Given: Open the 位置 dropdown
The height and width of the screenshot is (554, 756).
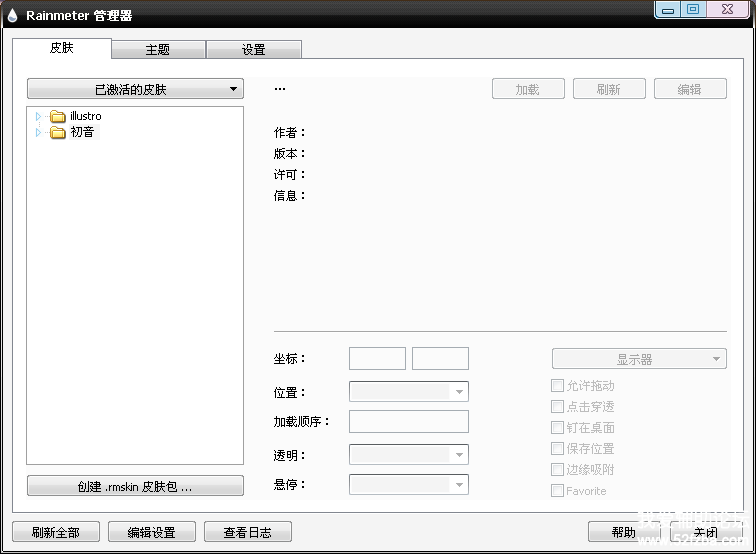Looking at the screenshot, I should [x=409, y=392].
